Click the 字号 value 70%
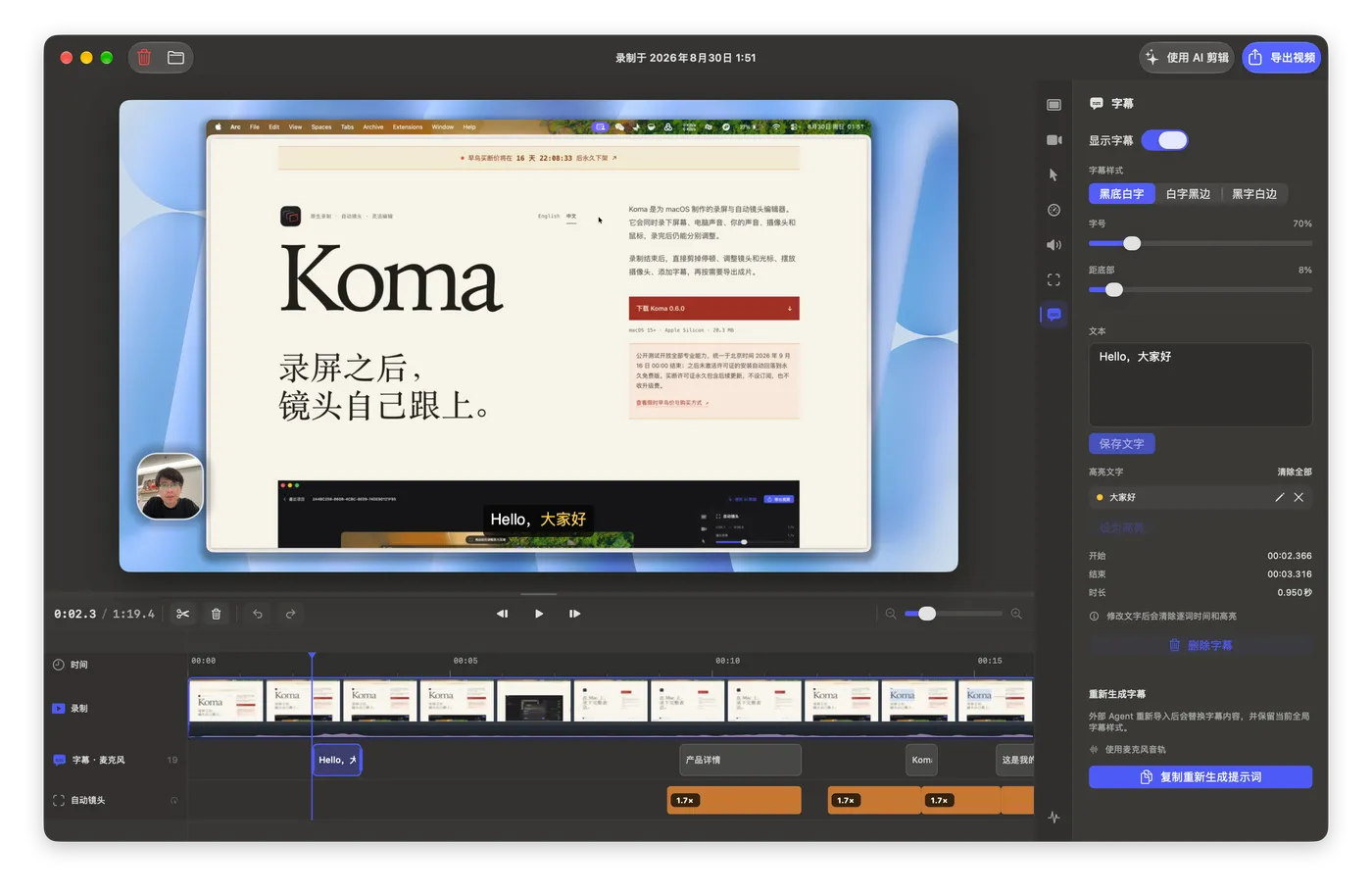This screenshot has width=1372, height=894. (x=1301, y=223)
